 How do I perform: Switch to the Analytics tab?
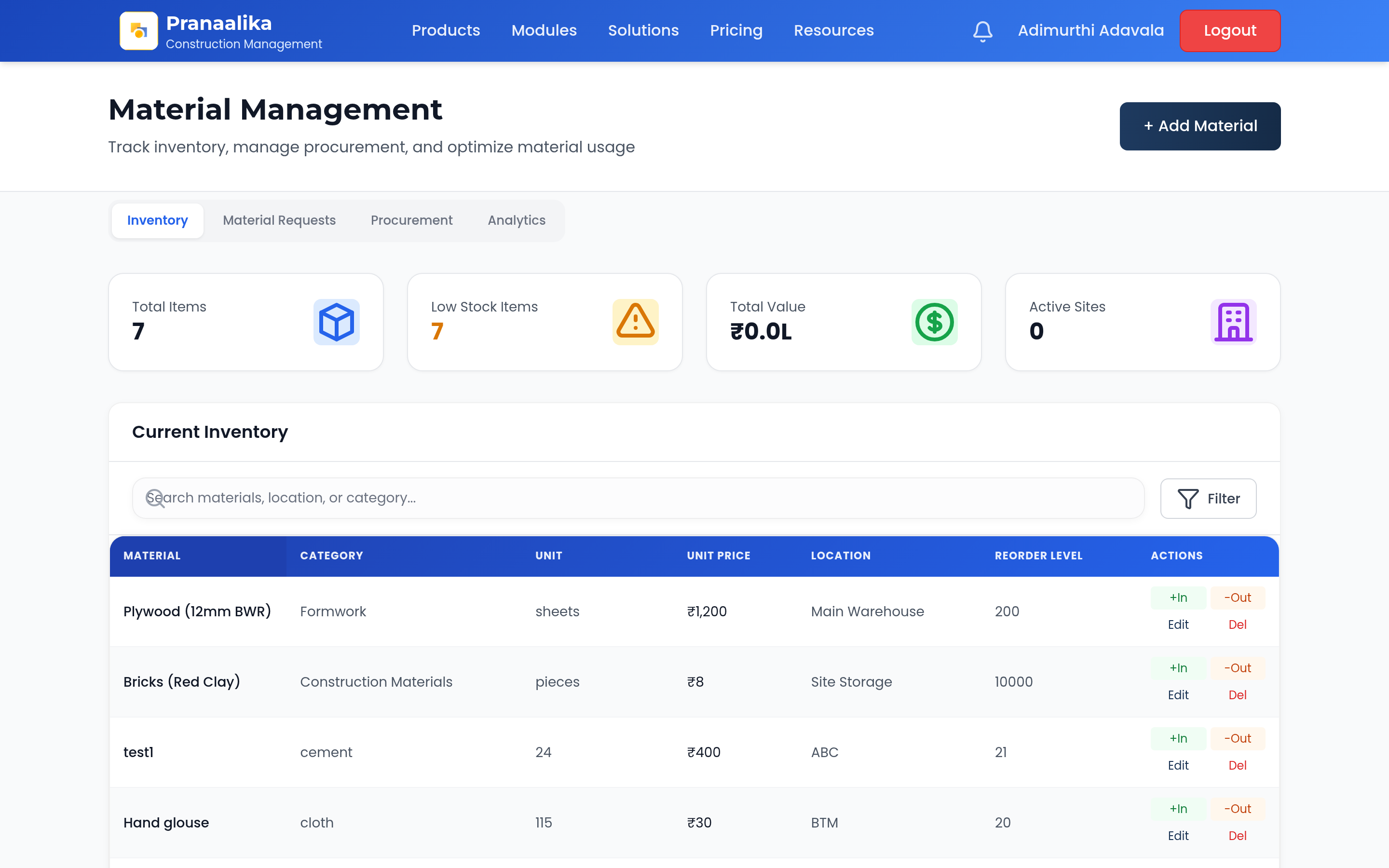coord(517,220)
